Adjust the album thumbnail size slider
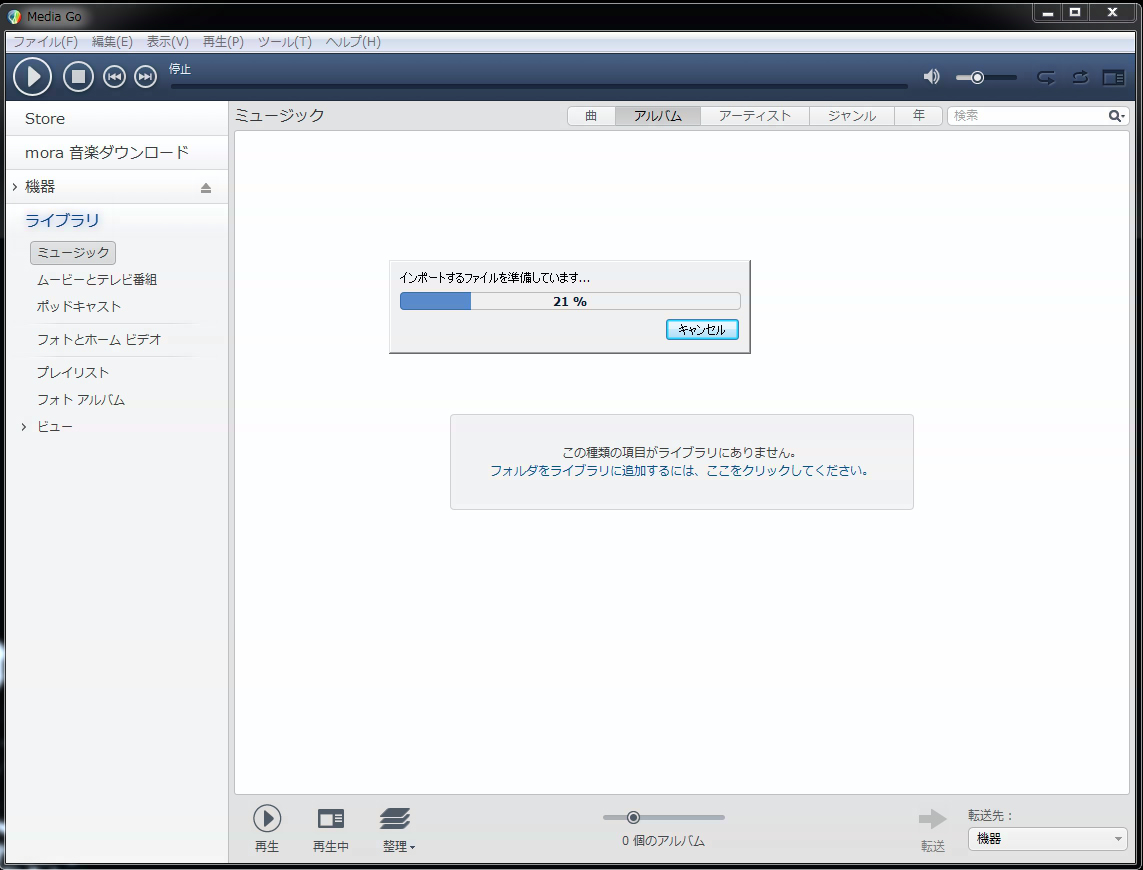 (x=633, y=817)
